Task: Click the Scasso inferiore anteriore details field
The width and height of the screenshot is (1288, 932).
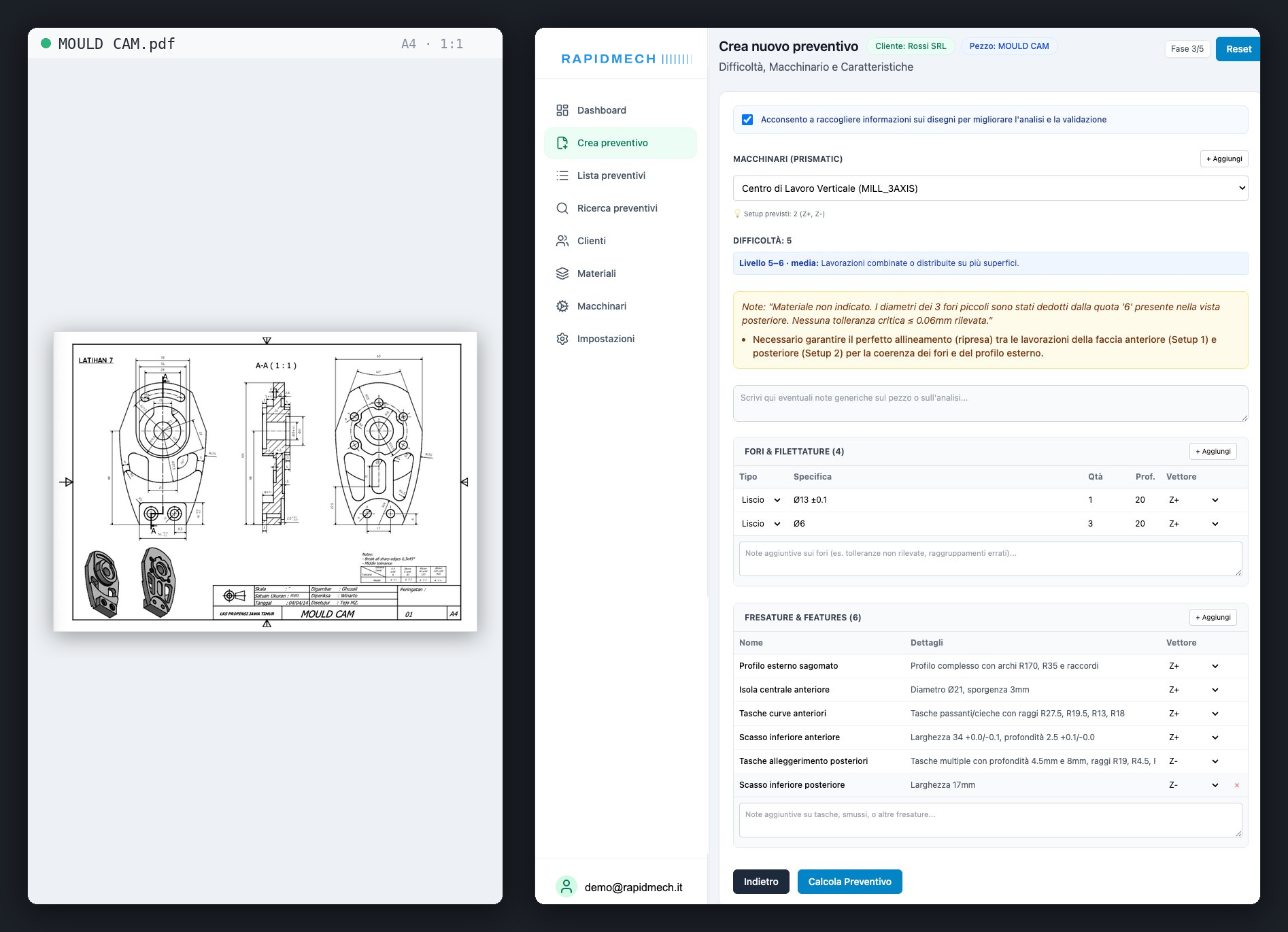Action: (1032, 737)
